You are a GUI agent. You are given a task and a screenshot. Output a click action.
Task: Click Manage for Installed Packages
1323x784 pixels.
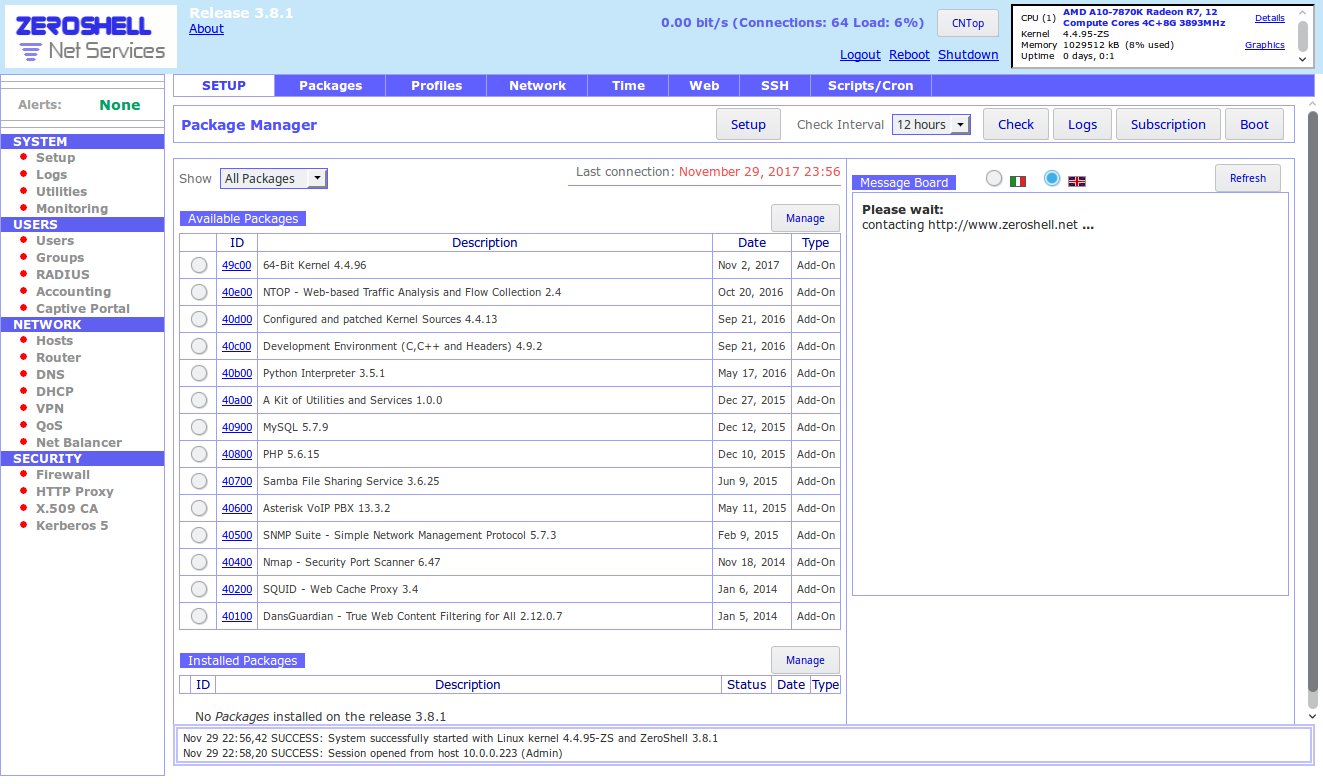805,660
